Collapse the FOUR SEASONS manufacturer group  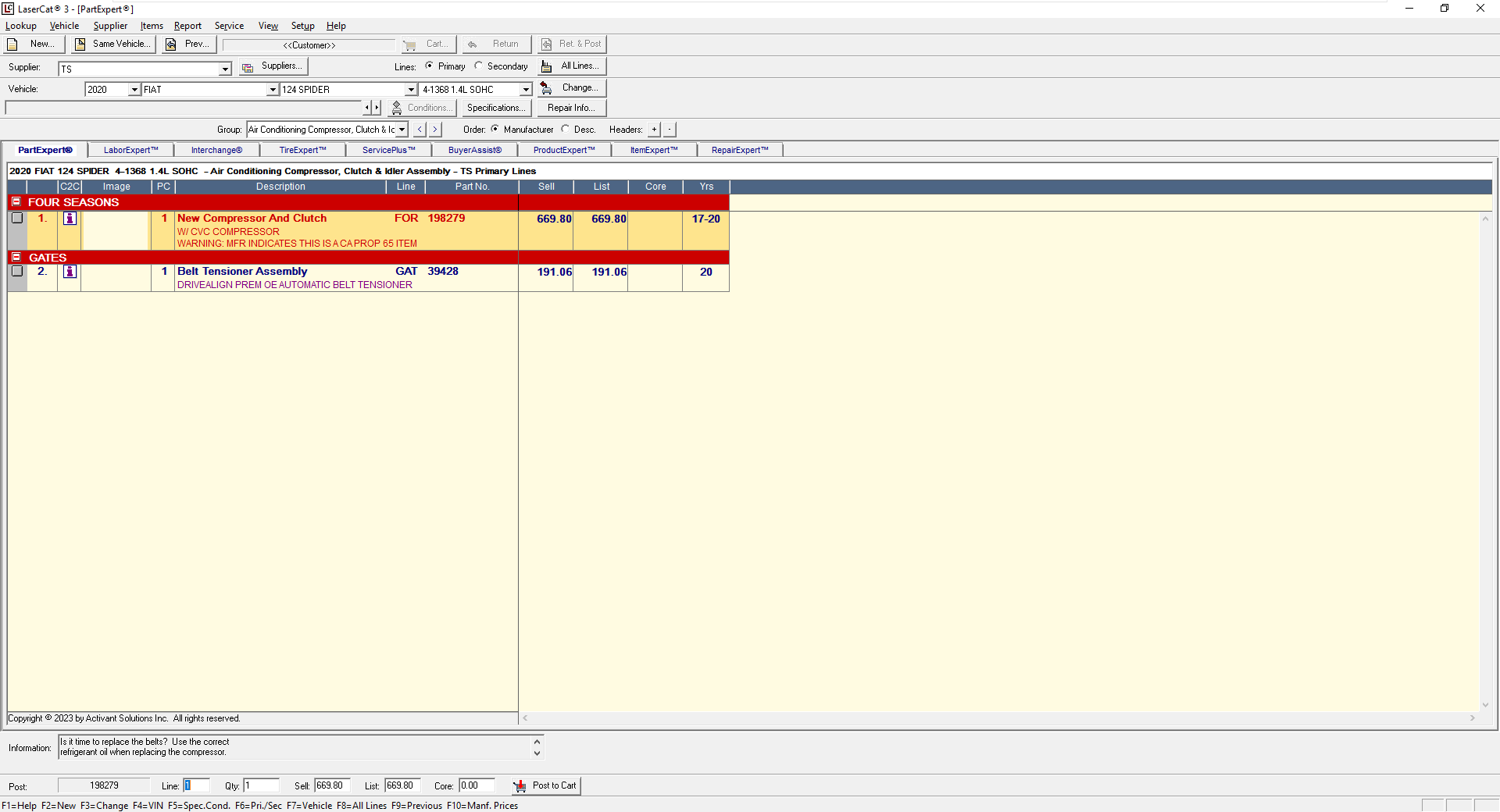pos(16,201)
